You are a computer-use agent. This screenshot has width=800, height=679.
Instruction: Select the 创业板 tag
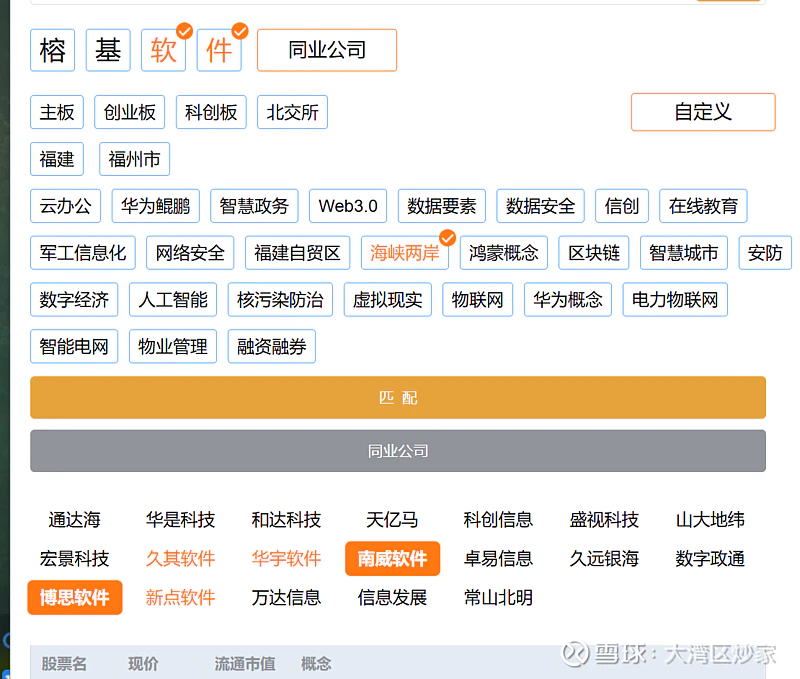pyautogui.click(x=130, y=112)
